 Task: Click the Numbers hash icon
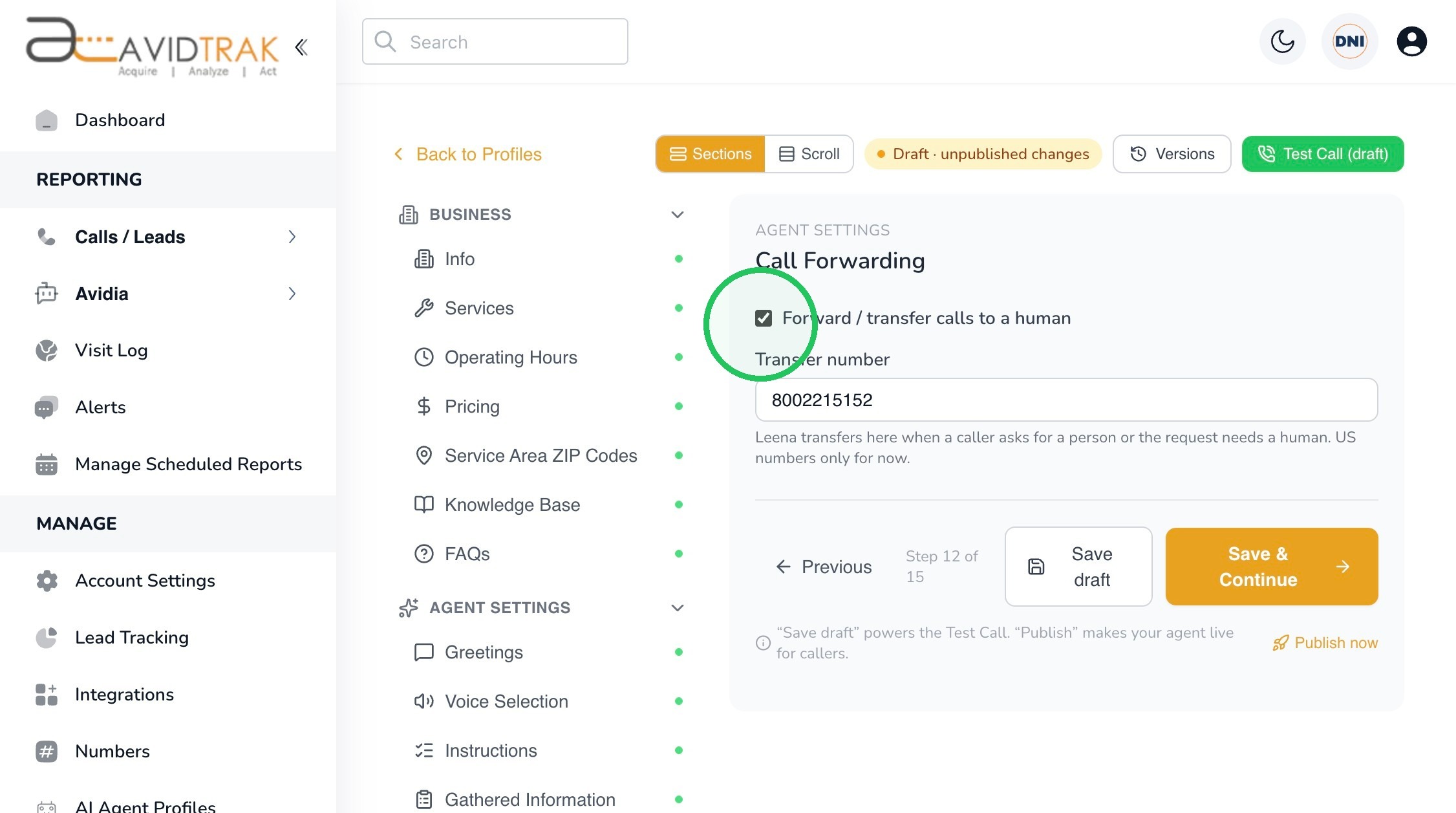tap(47, 752)
